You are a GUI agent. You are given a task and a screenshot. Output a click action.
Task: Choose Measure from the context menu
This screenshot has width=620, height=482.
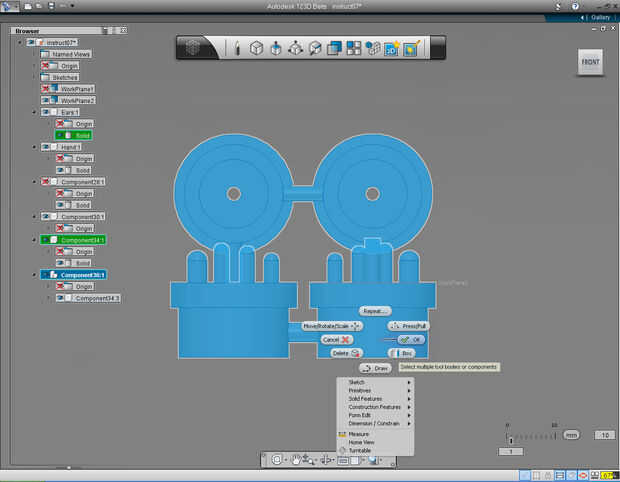point(359,434)
